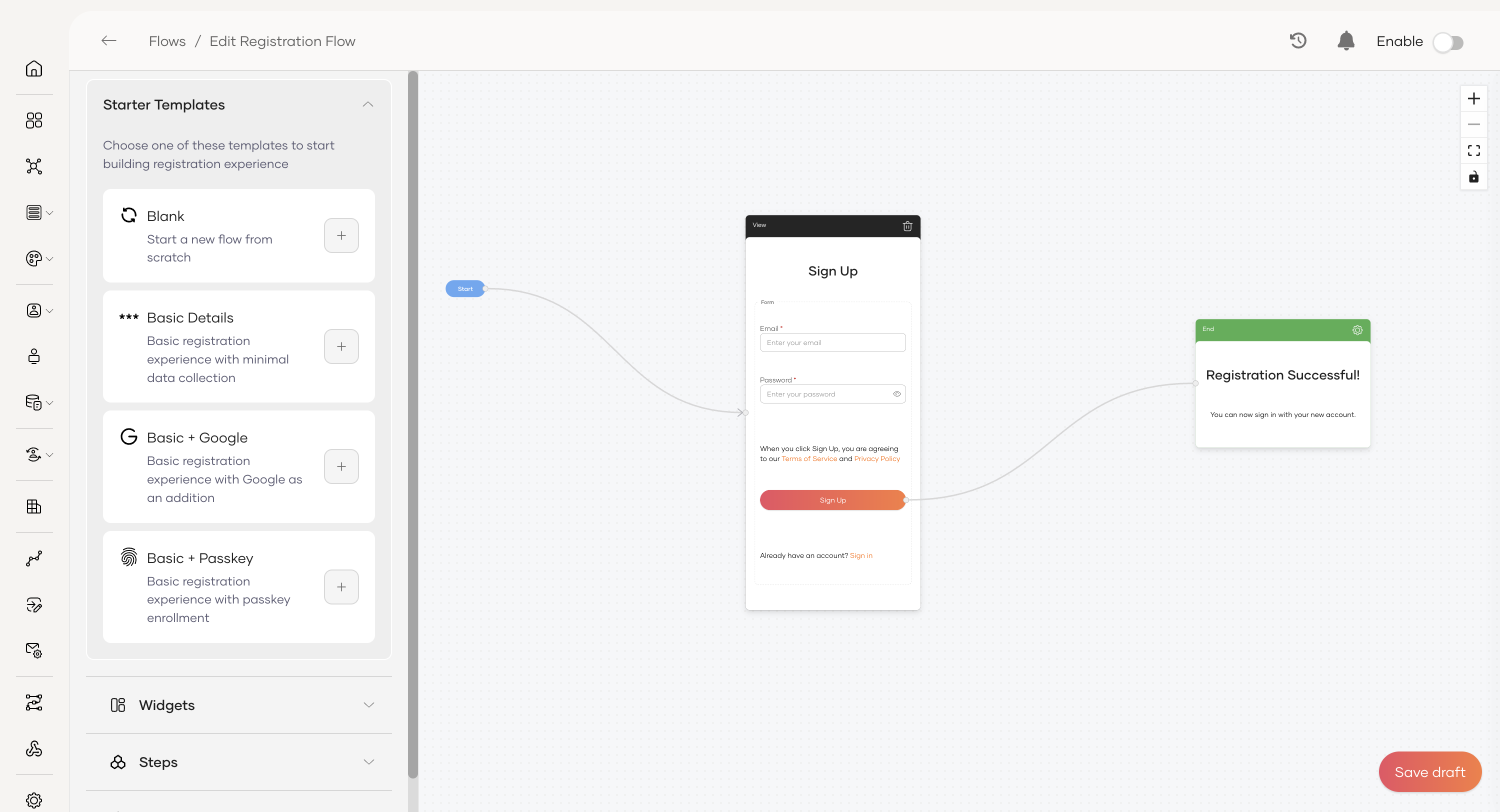Show password with the eye icon

pos(896,394)
